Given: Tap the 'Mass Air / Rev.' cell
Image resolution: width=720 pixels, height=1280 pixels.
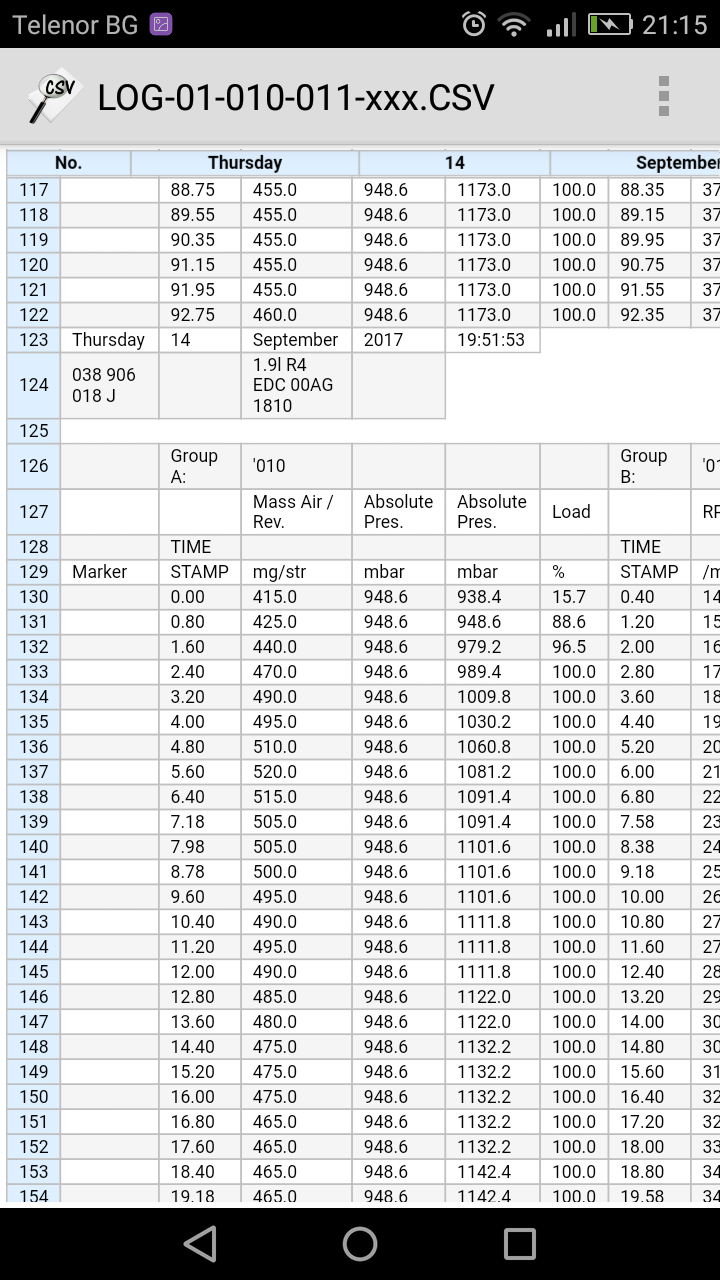Looking at the screenshot, I should (x=295, y=511).
